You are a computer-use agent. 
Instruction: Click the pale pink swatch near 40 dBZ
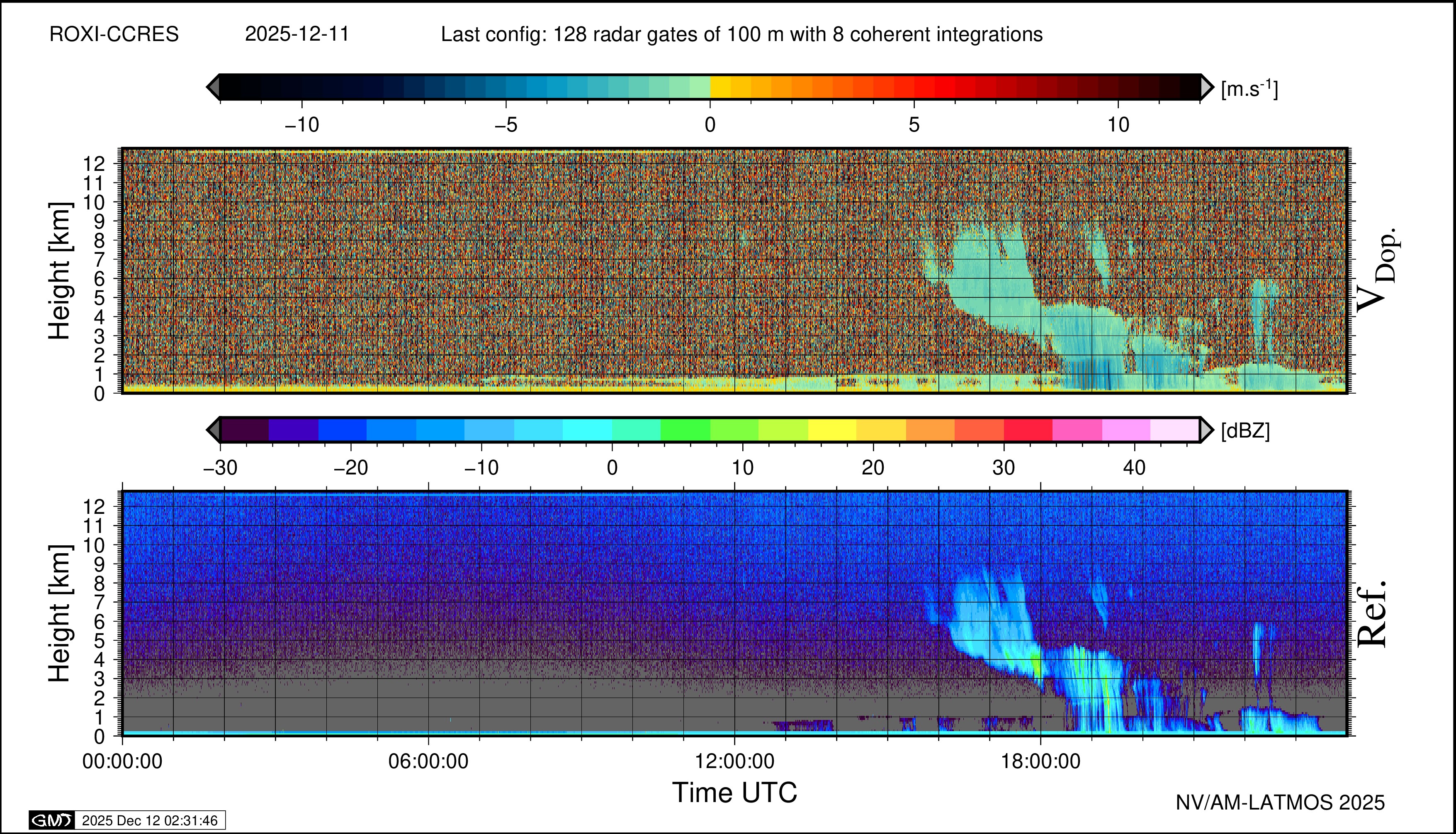(x=1174, y=430)
